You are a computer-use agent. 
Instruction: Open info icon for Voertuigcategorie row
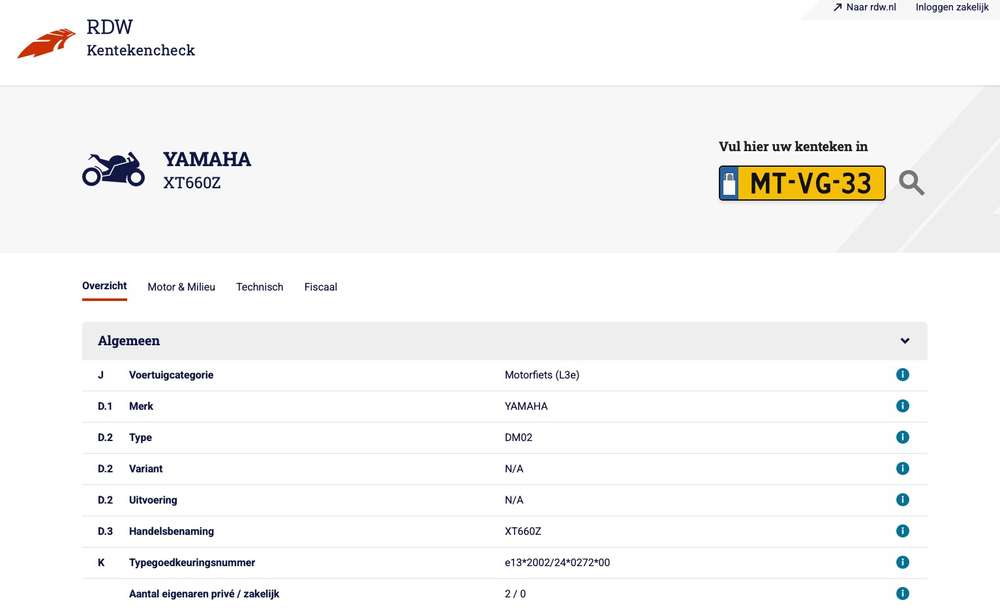tap(902, 374)
